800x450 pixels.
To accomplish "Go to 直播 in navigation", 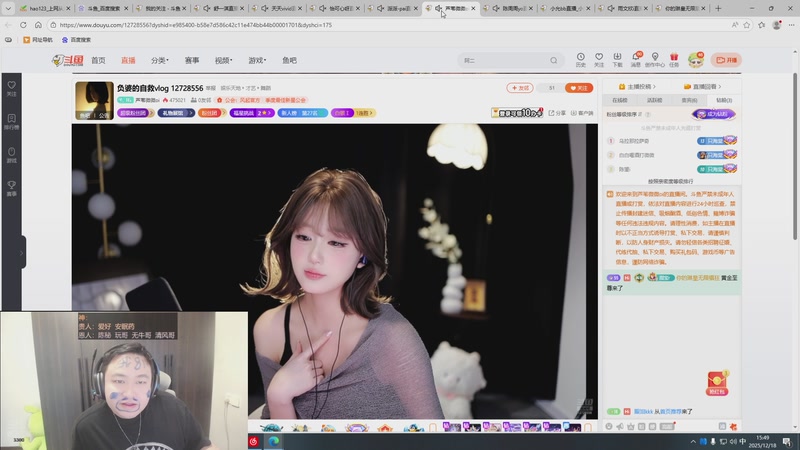I will [128, 60].
